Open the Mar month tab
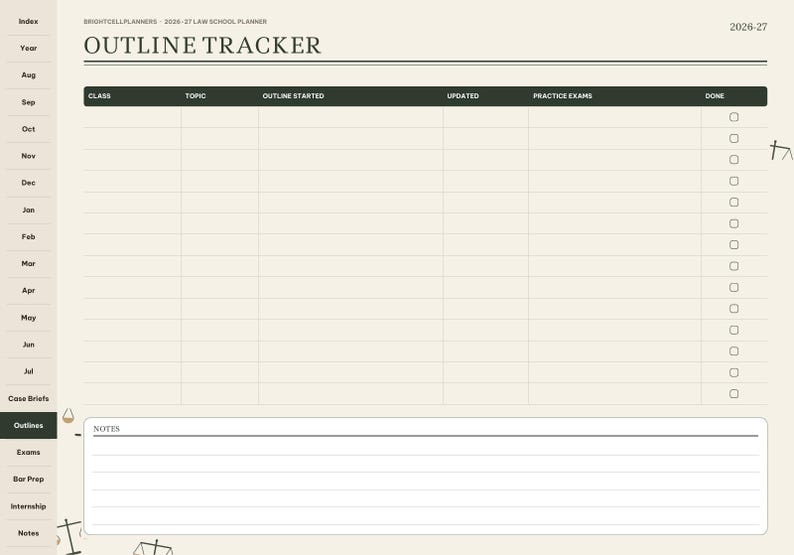 [28, 264]
